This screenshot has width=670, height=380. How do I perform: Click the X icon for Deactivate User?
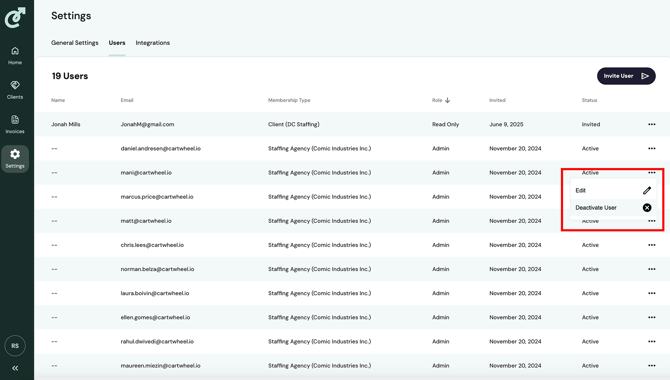[x=647, y=208]
